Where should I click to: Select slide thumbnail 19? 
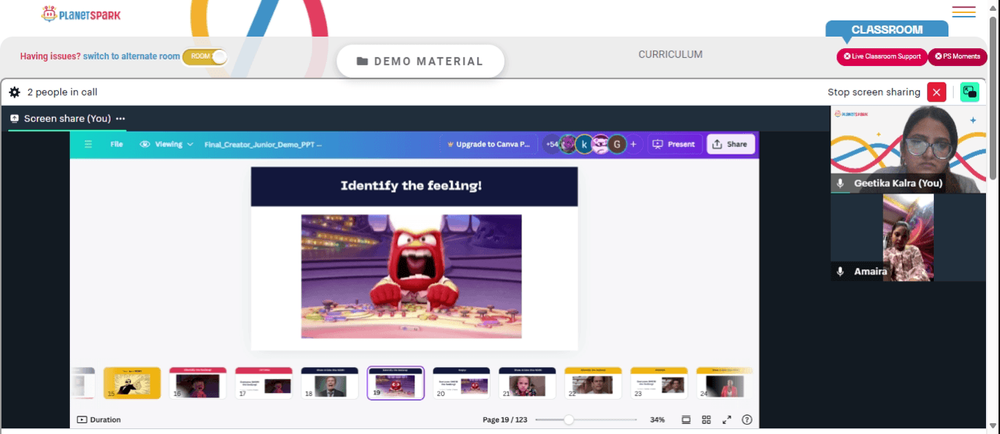(x=395, y=383)
